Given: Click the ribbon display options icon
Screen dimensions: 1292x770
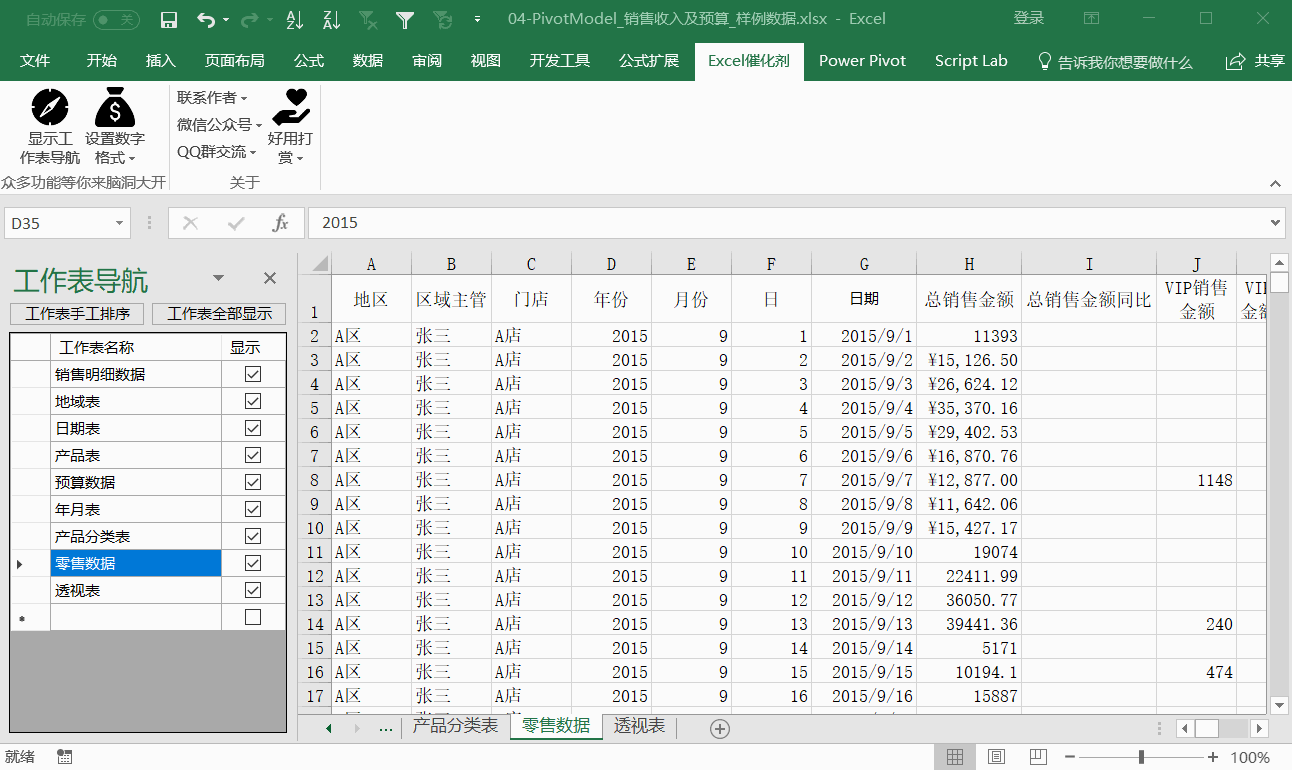Looking at the screenshot, I should coord(1092,18).
